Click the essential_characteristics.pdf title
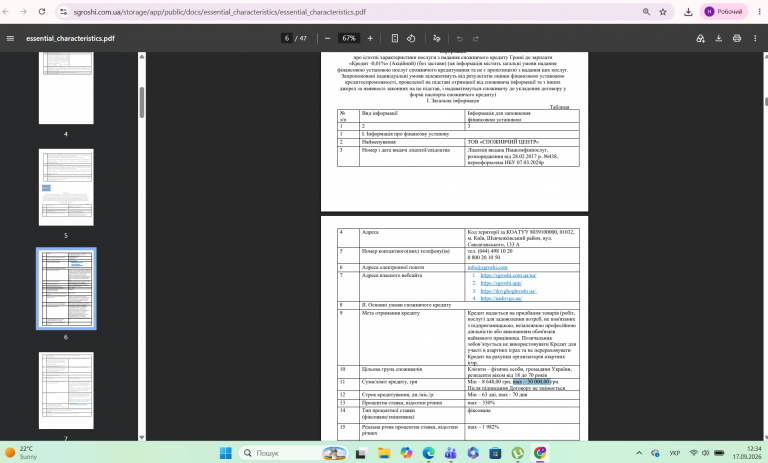The image size is (768, 463). click(x=70, y=38)
